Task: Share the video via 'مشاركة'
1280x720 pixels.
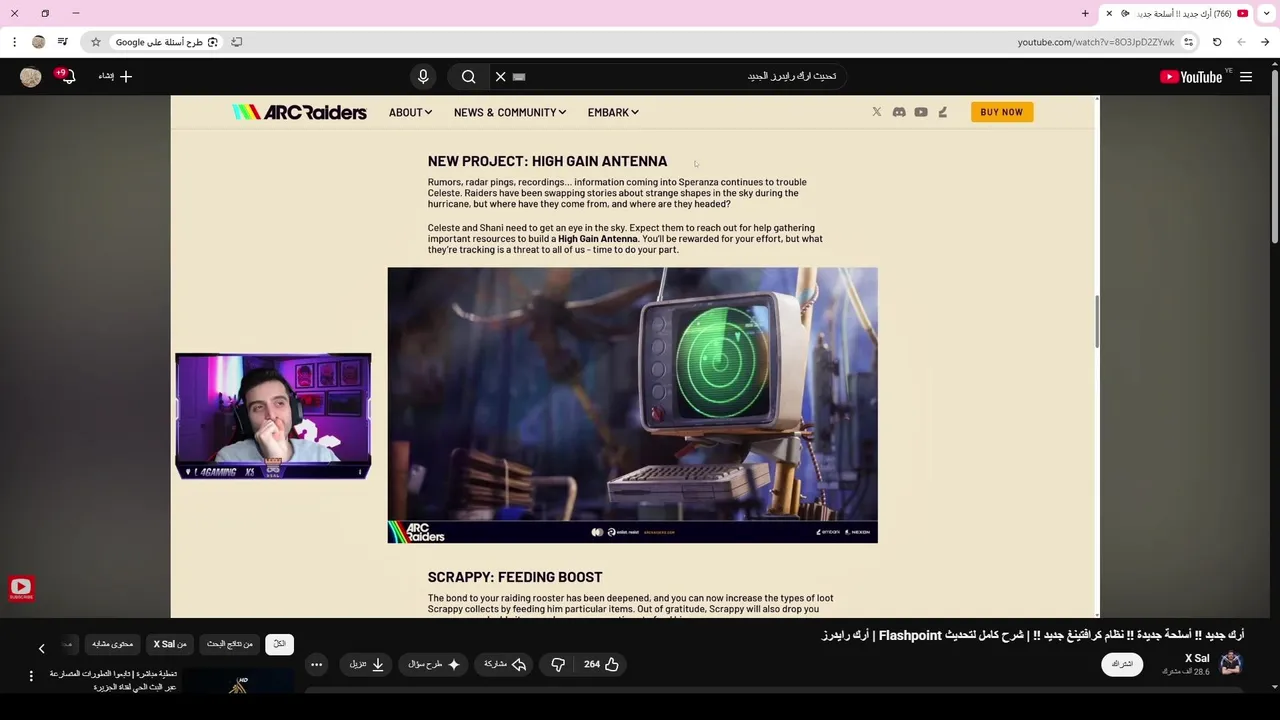Action: [x=505, y=664]
